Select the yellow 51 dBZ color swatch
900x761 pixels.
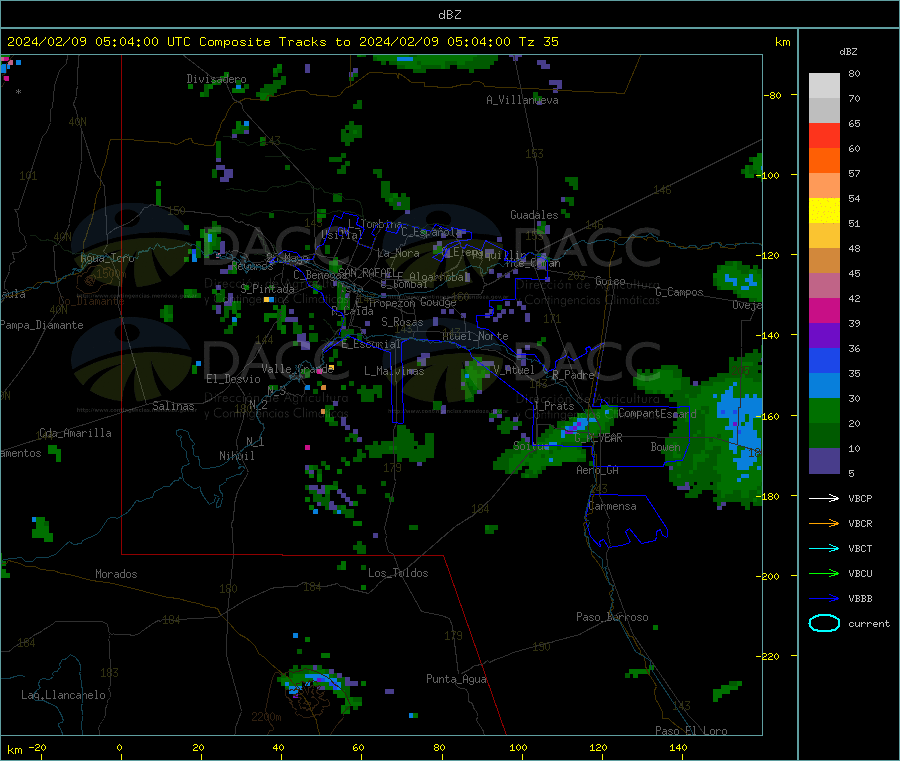point(824,211)
